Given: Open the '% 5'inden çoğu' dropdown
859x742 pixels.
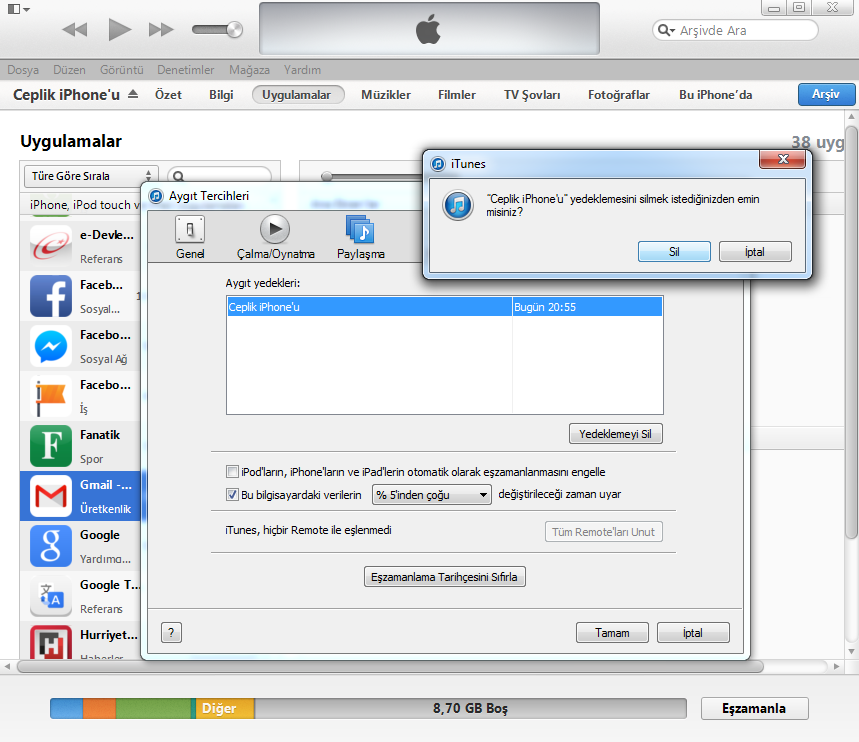Looking at the screenshot, I should 432,495.
